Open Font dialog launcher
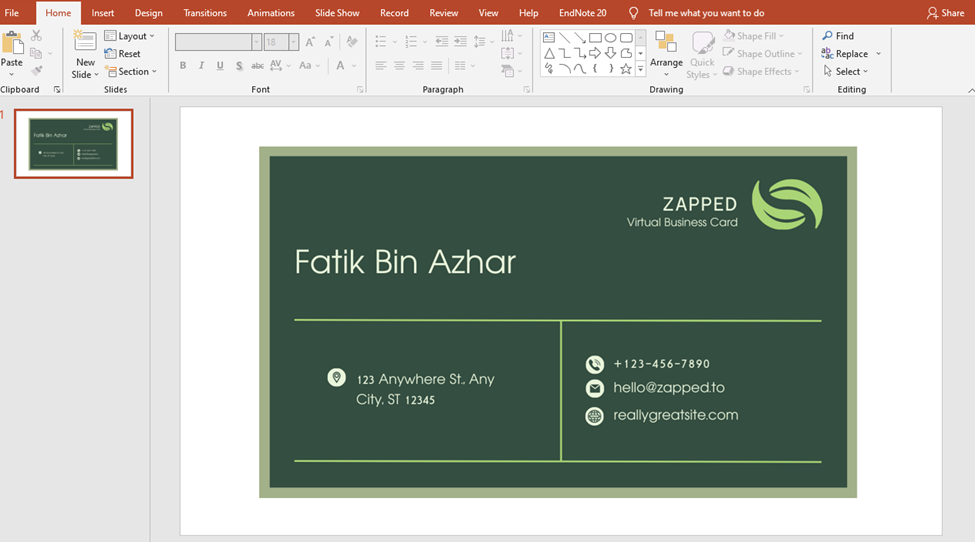The image size is (975, 542). (x=360, y=90)
